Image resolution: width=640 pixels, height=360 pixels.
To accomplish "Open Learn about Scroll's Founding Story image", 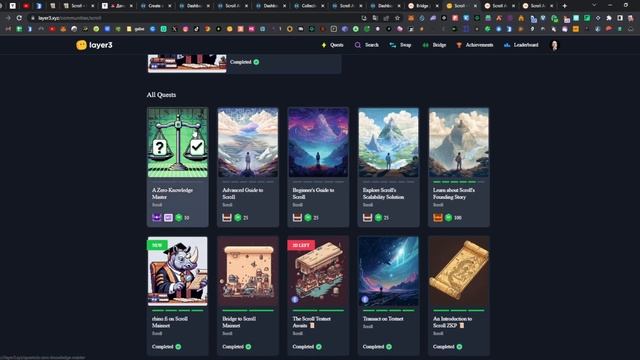I will point(459,142).
